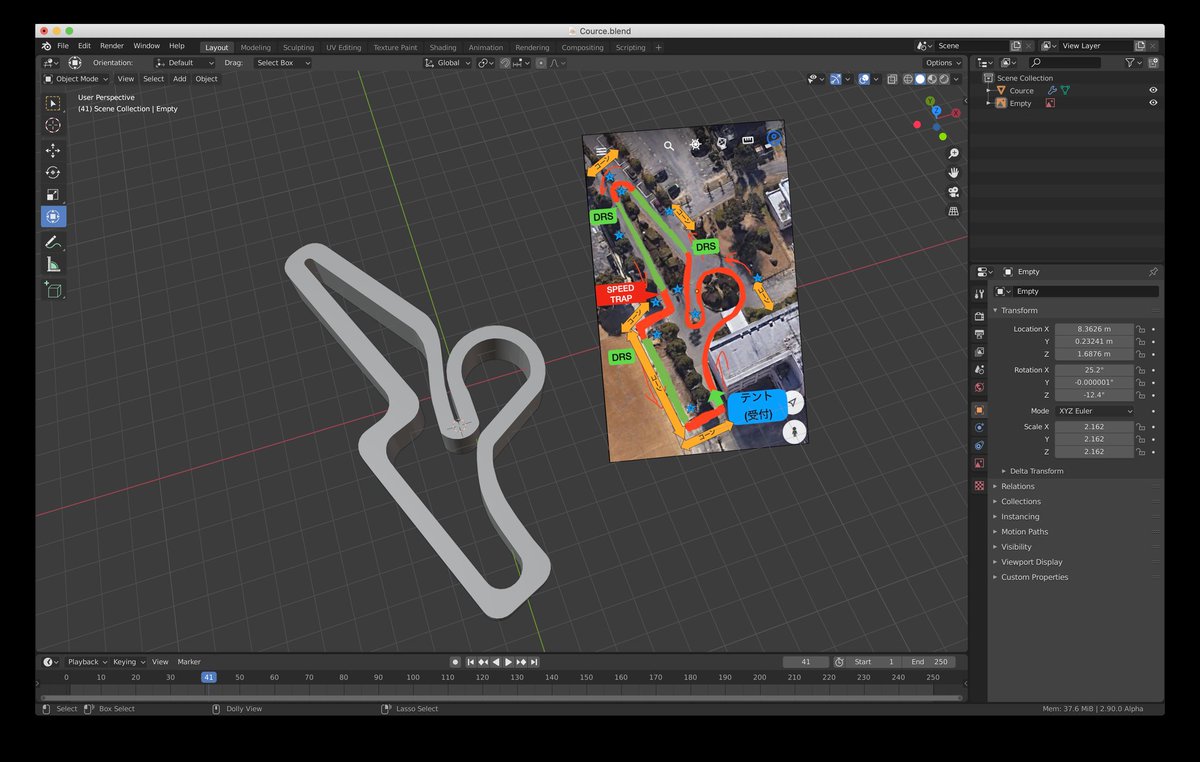The image size is (1200, 762).
Task: Switch to the Modeling workspace tab
Action: point(255,47)
